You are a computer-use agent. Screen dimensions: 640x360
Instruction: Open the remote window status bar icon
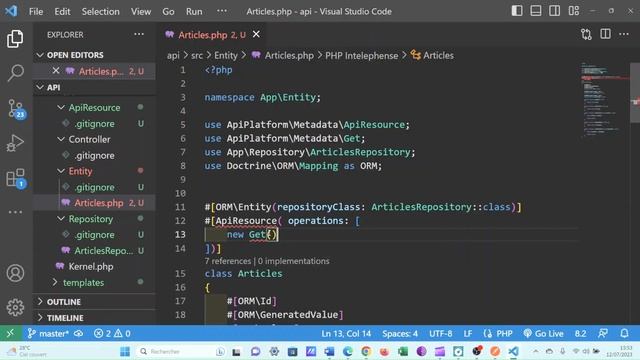[10, 333]
